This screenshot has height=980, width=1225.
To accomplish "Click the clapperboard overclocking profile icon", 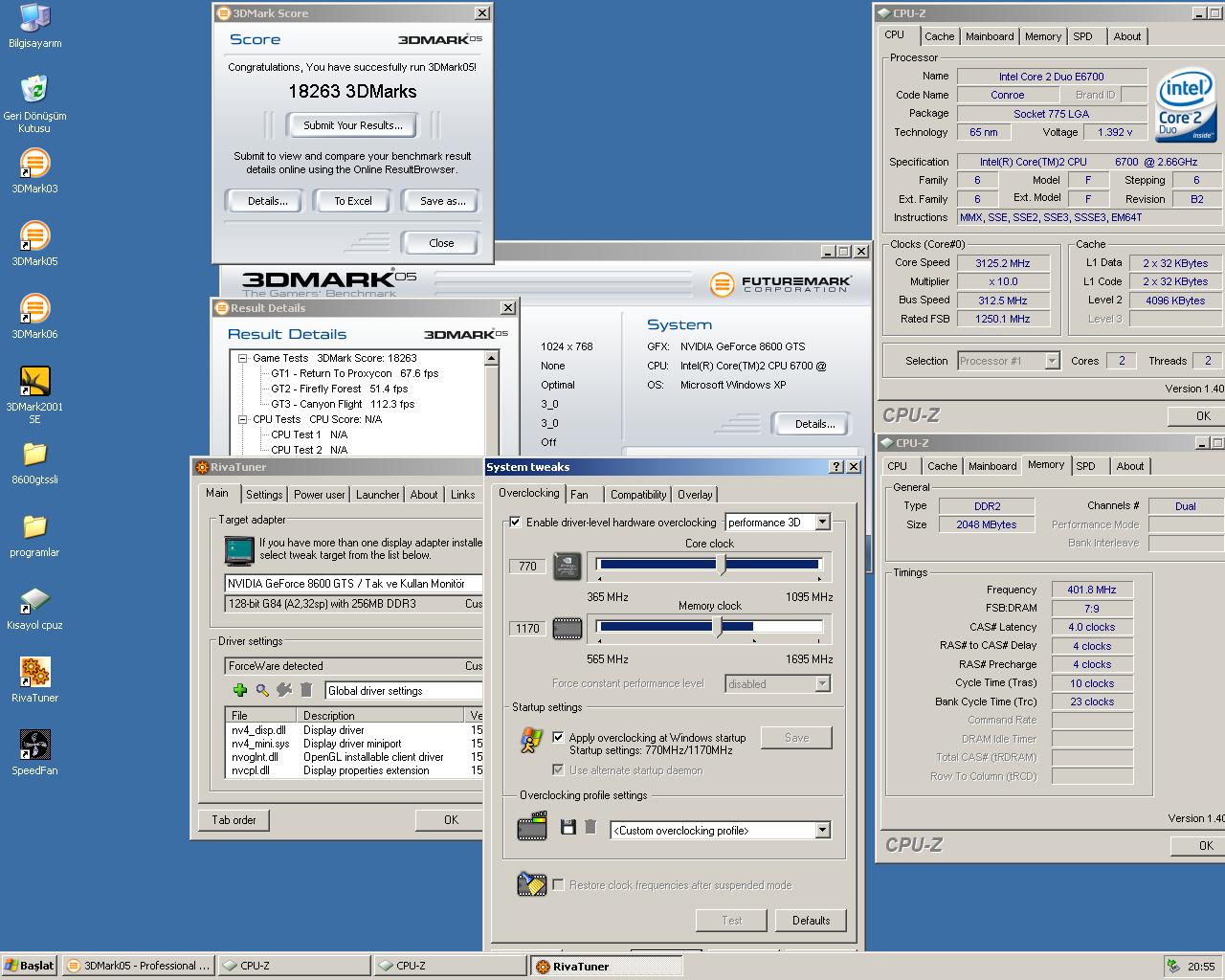I will 532,827.
